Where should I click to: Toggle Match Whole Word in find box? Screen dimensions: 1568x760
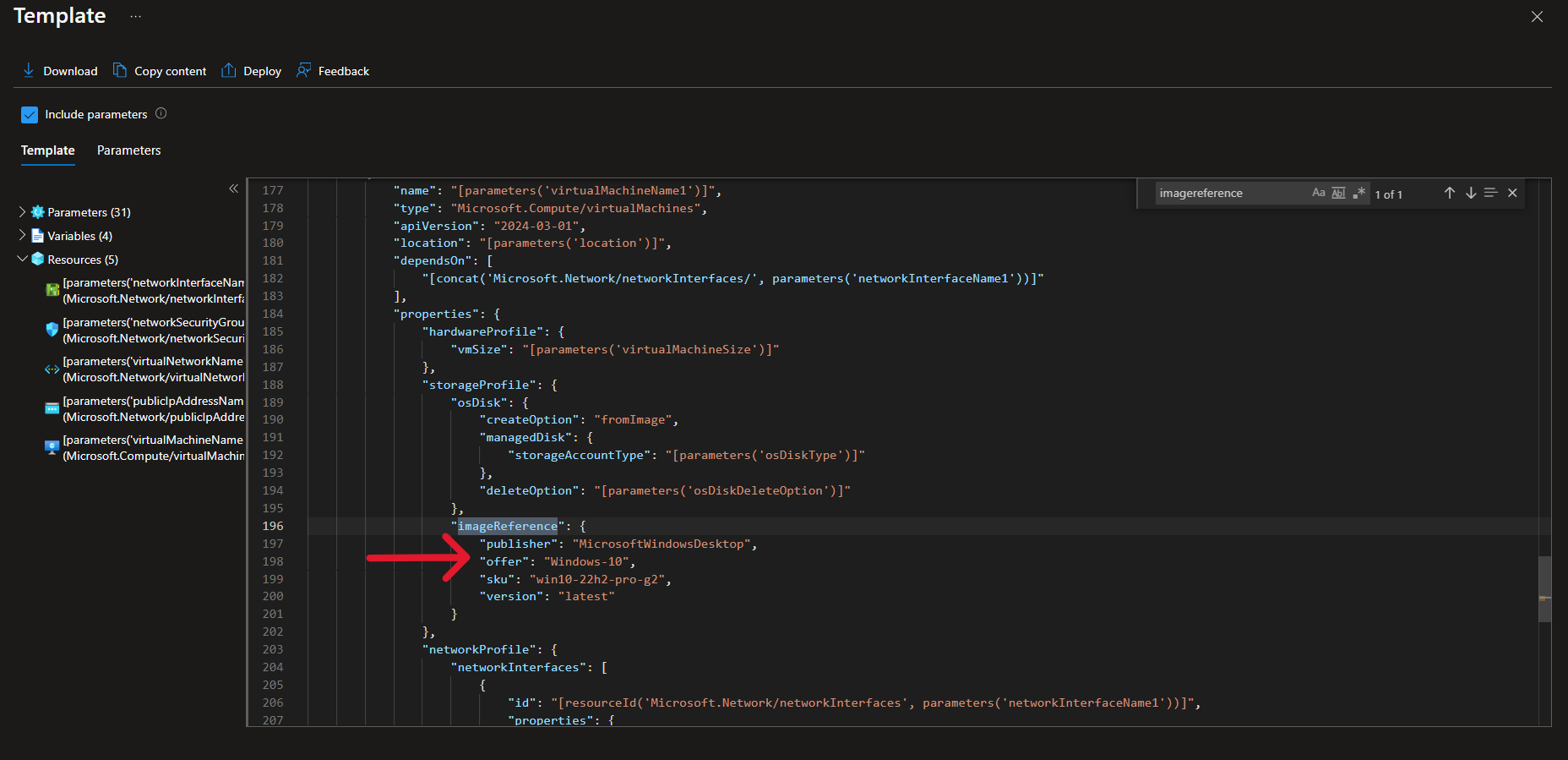(x=1338, y=193)
